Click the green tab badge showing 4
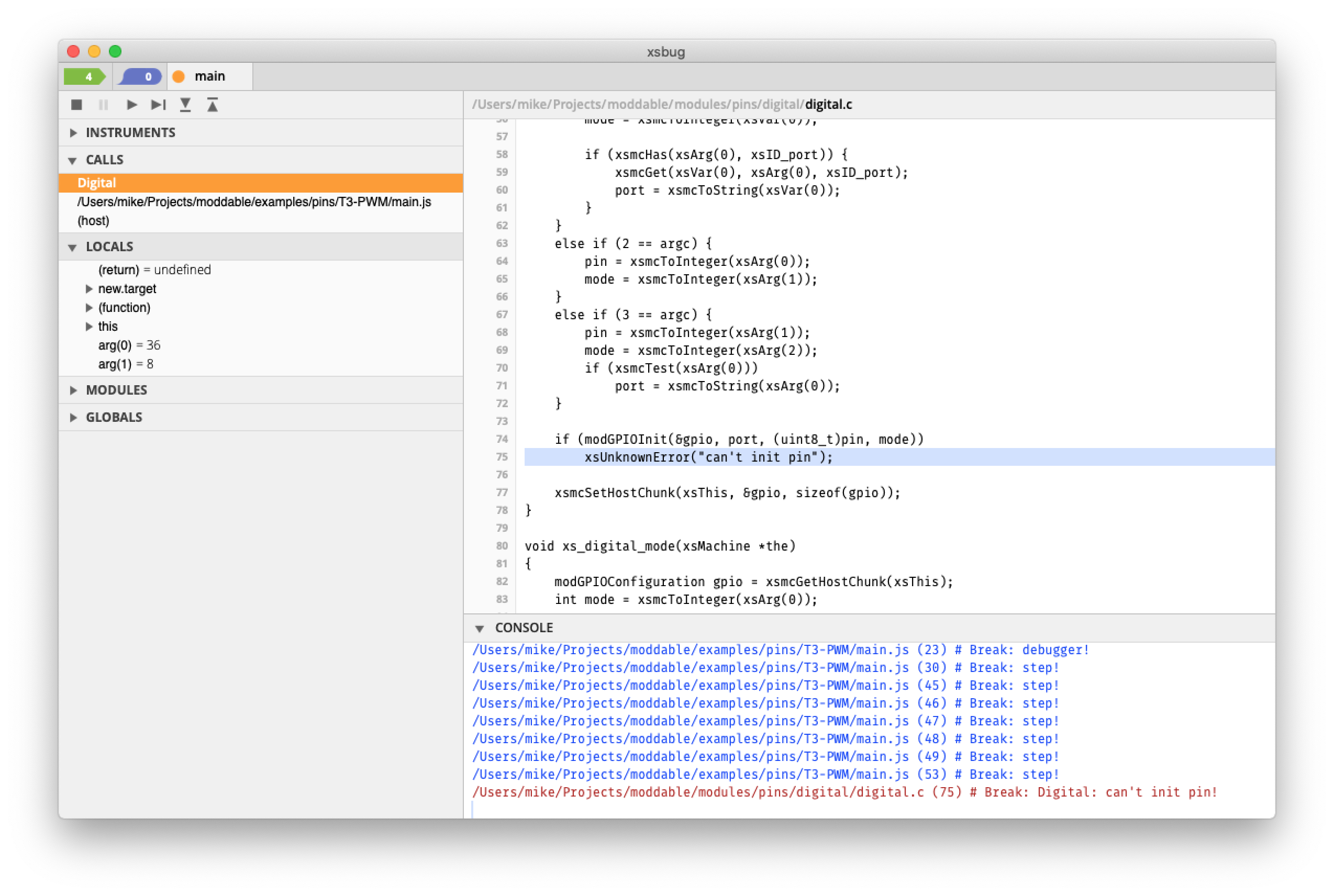The height and width of the screenshot is (896, 1334). point(85,76)
